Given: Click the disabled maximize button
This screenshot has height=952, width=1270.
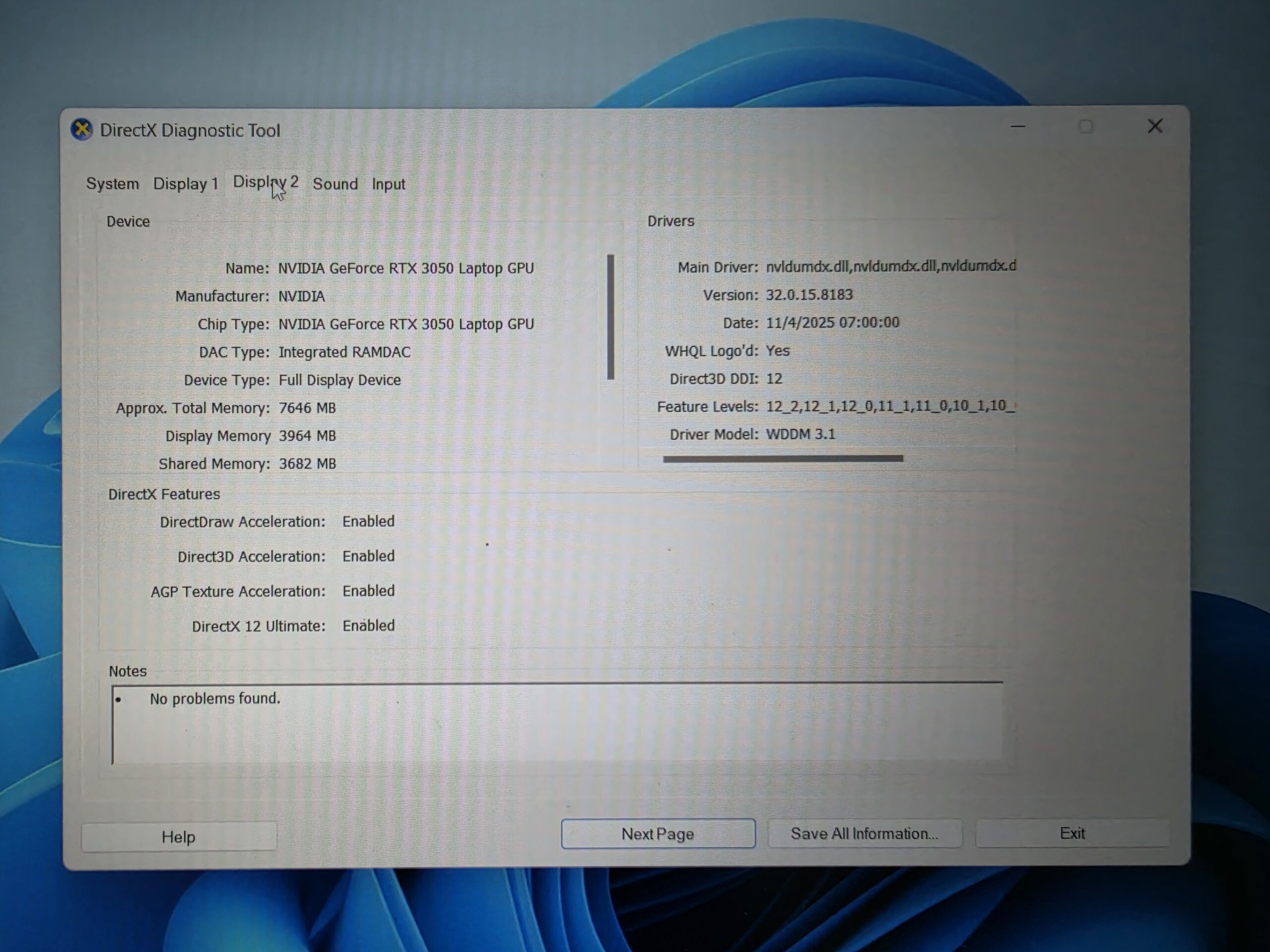Looking at the screenshot, I should 1085,126.
